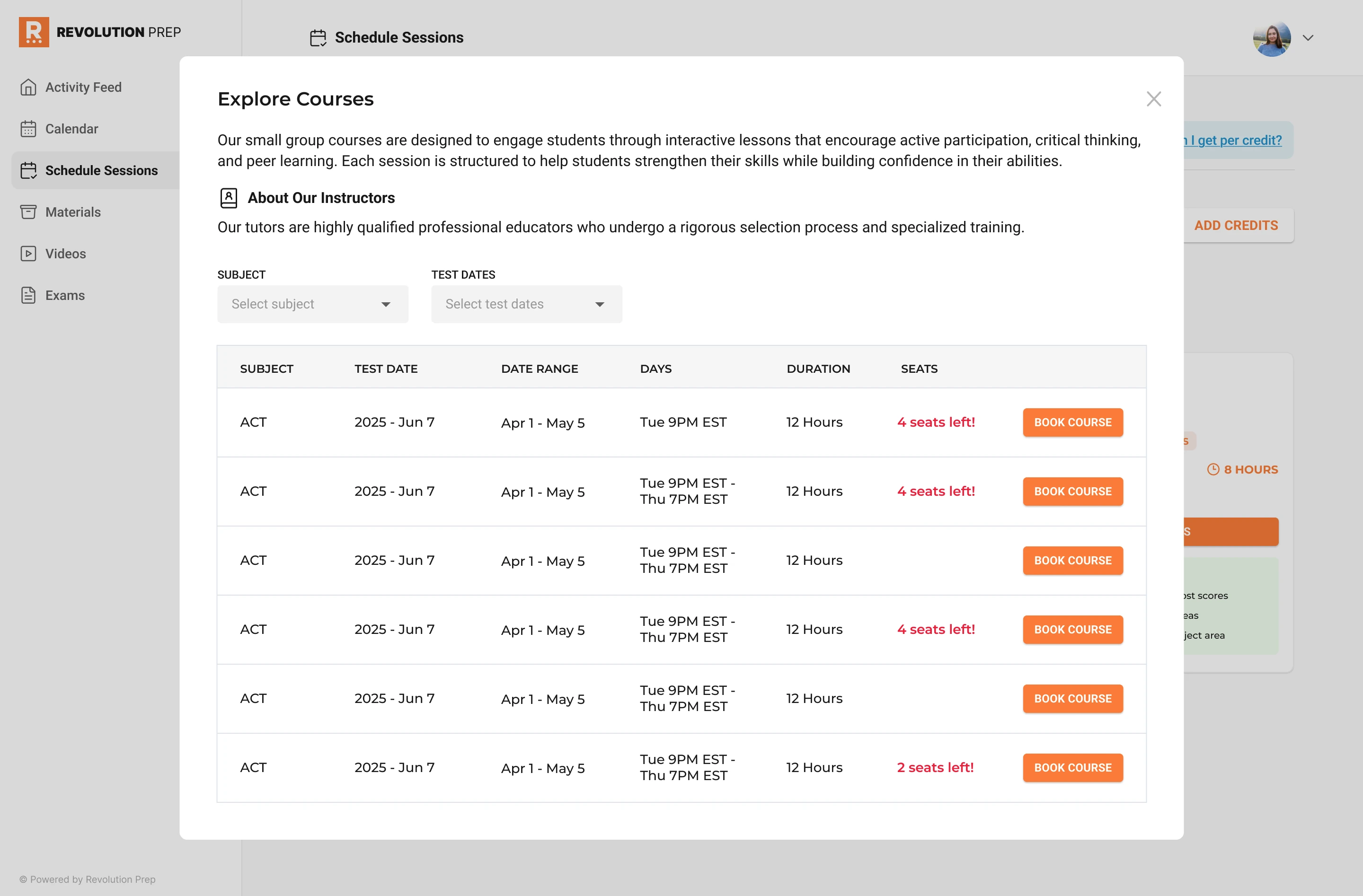Go to Activity Feed
The width and height of the screenshot is (1363, 896).
pyautogui.click(x=83, y=87)
